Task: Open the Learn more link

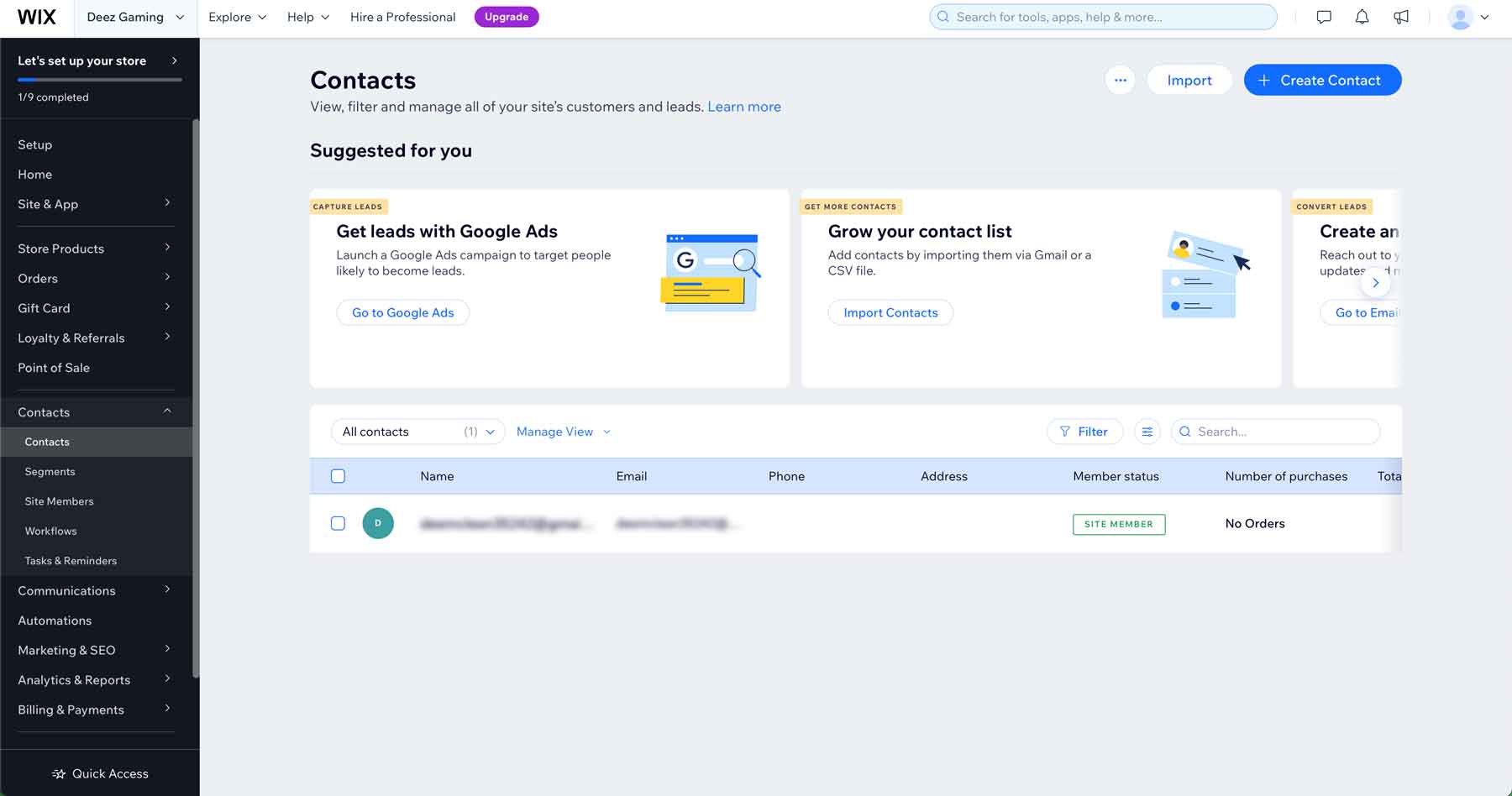Action: (x=743, y=107)
